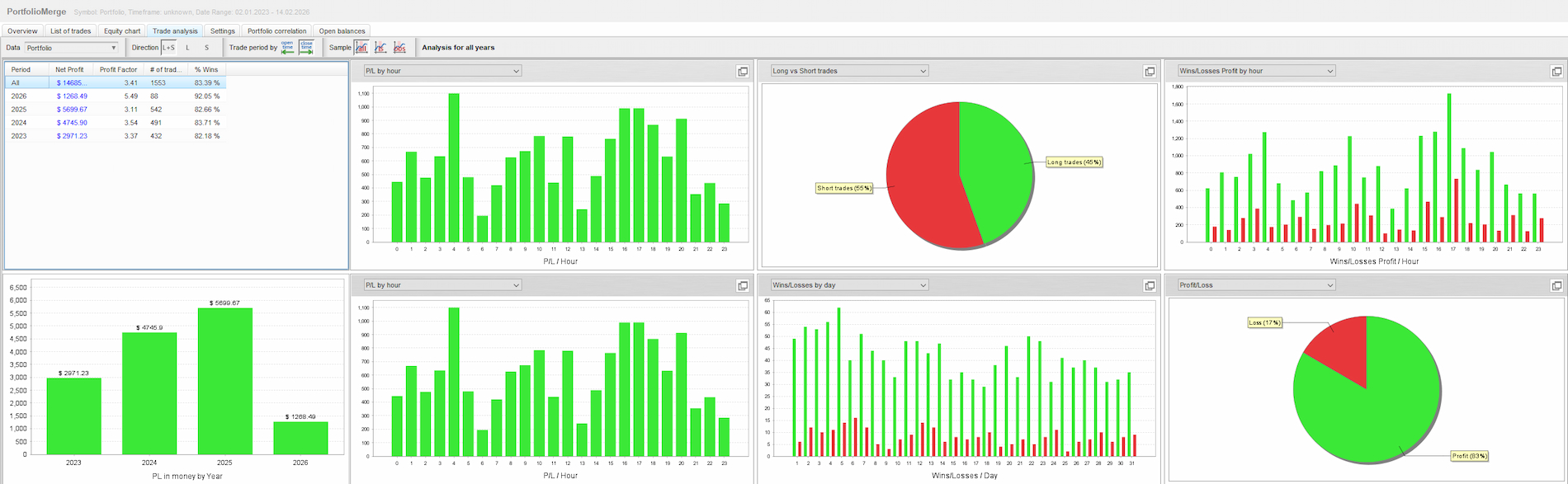Pop out the Profit/Loss pie chart

pos(1556,286)
